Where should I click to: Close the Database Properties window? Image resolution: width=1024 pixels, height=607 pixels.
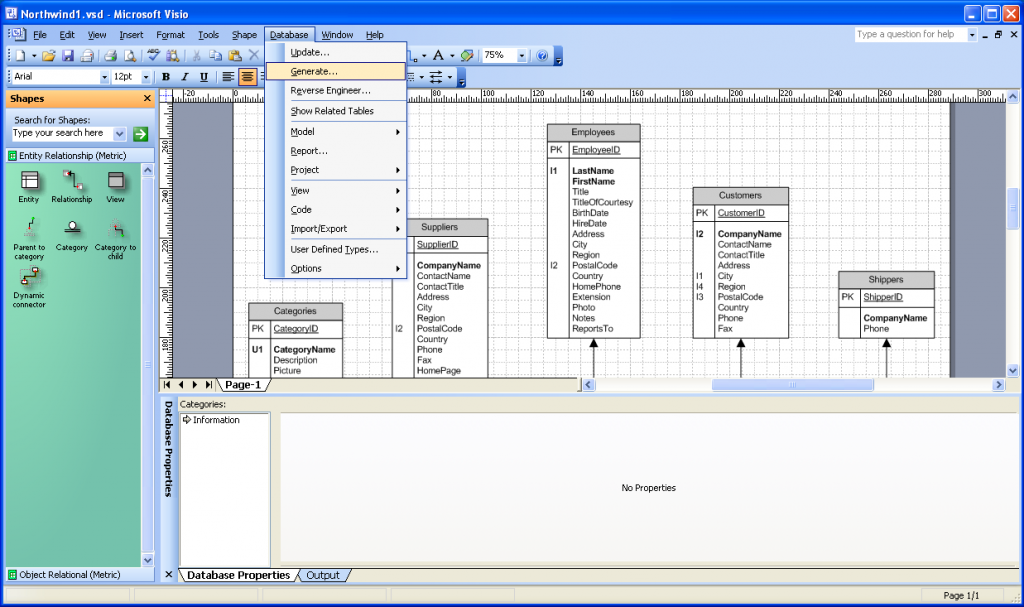click(x=168, y=575)
